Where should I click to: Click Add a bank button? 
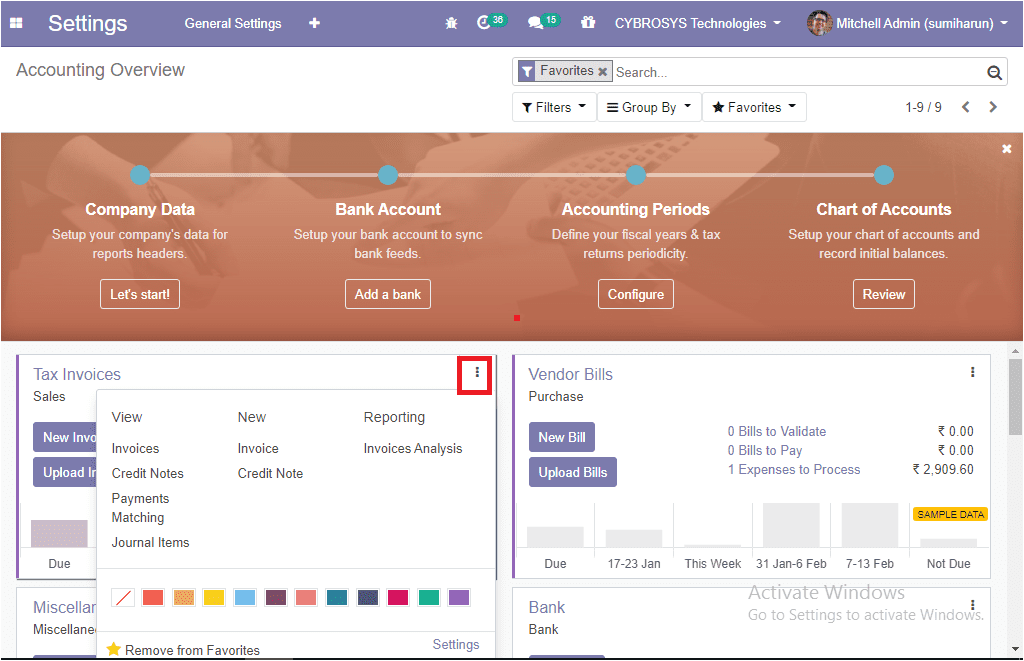tap(388, 294)
